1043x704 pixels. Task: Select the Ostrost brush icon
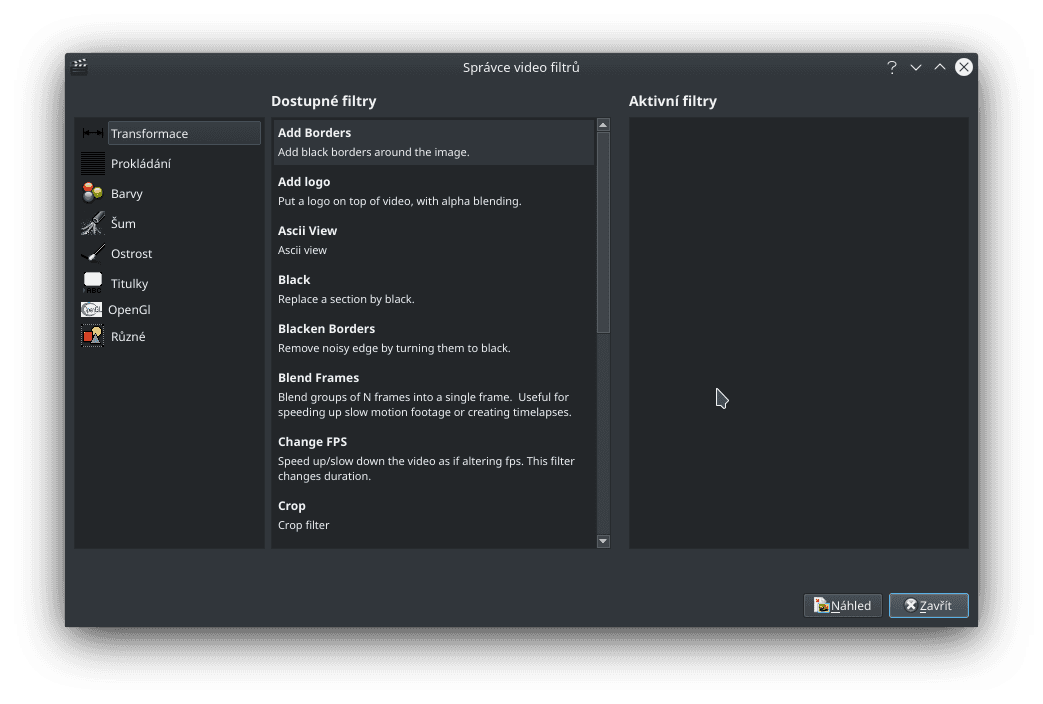(91, 253)
